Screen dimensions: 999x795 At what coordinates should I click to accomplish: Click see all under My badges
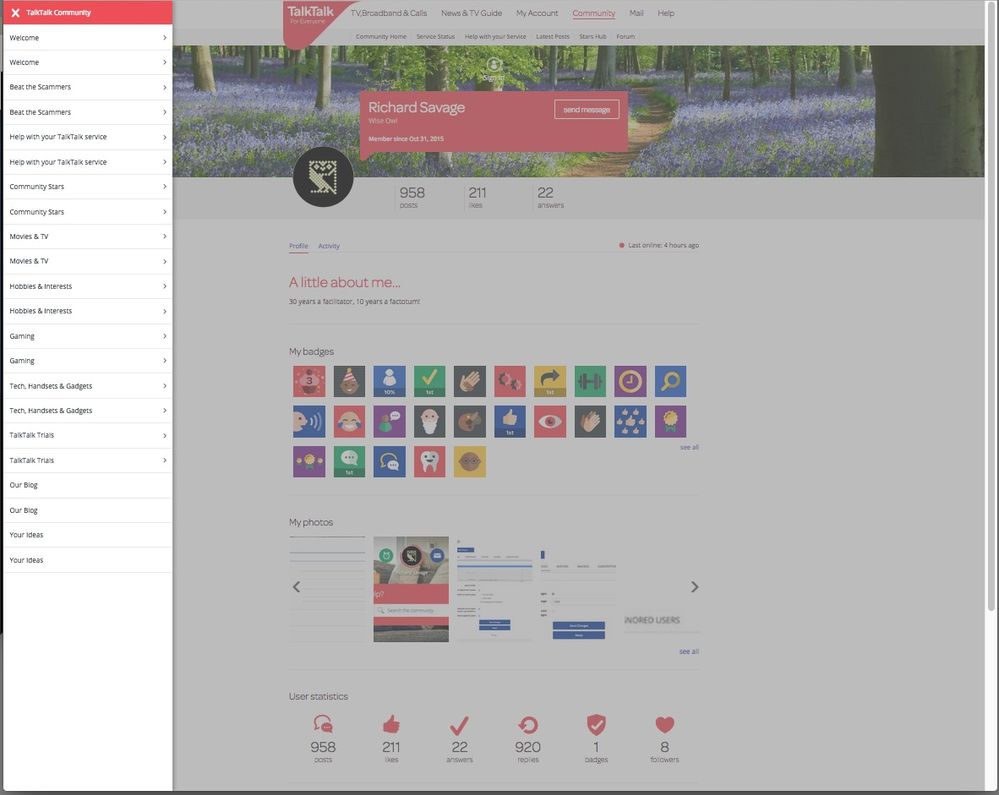point(689,447)
